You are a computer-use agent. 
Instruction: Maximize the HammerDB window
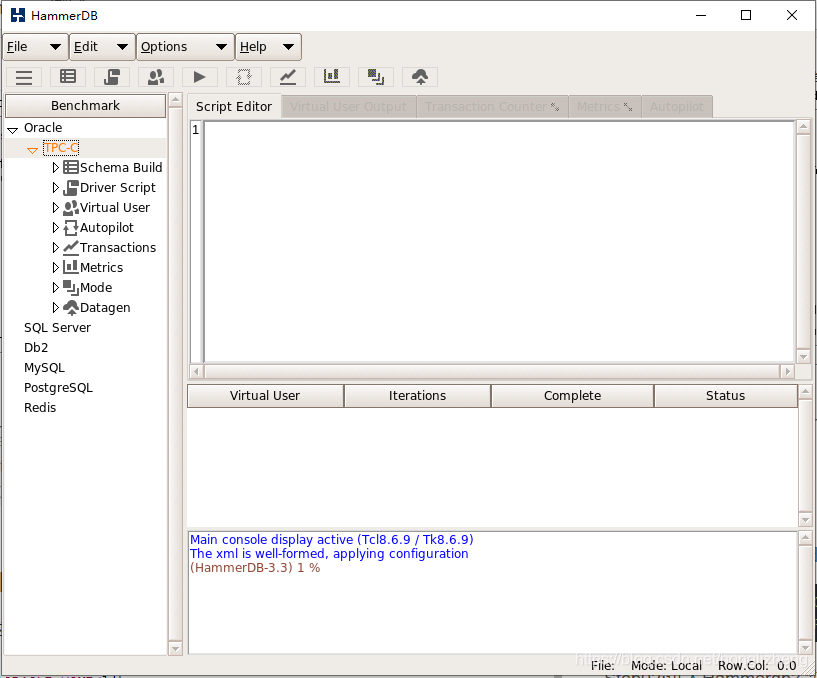746,15
